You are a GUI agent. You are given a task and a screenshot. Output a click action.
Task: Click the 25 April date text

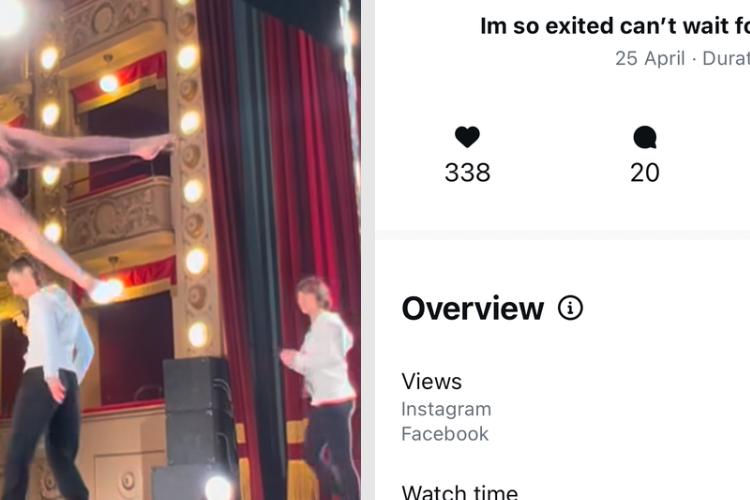pyautogui.click(x=650, y=58)
